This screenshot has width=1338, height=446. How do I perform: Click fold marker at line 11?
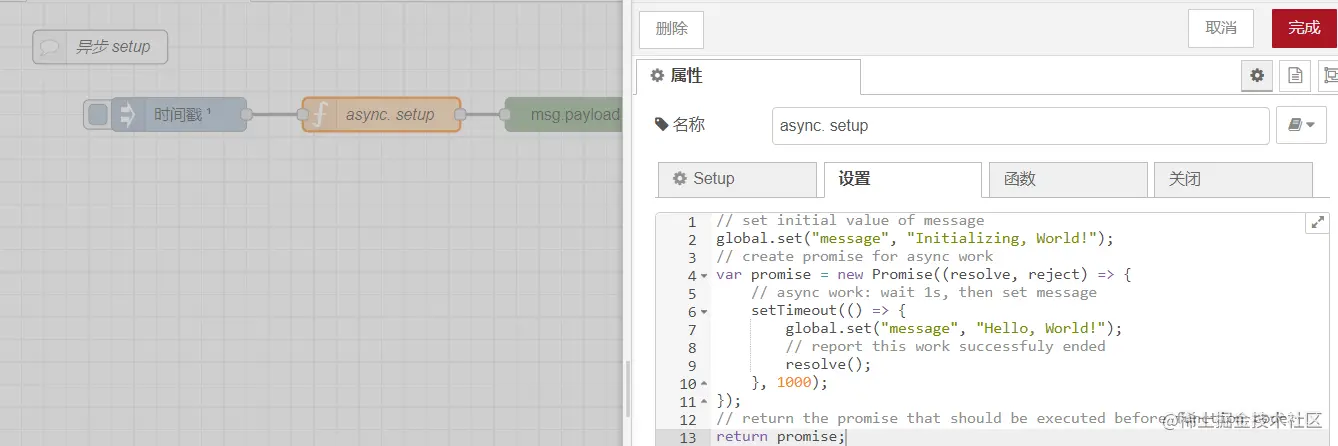[704, 401]
